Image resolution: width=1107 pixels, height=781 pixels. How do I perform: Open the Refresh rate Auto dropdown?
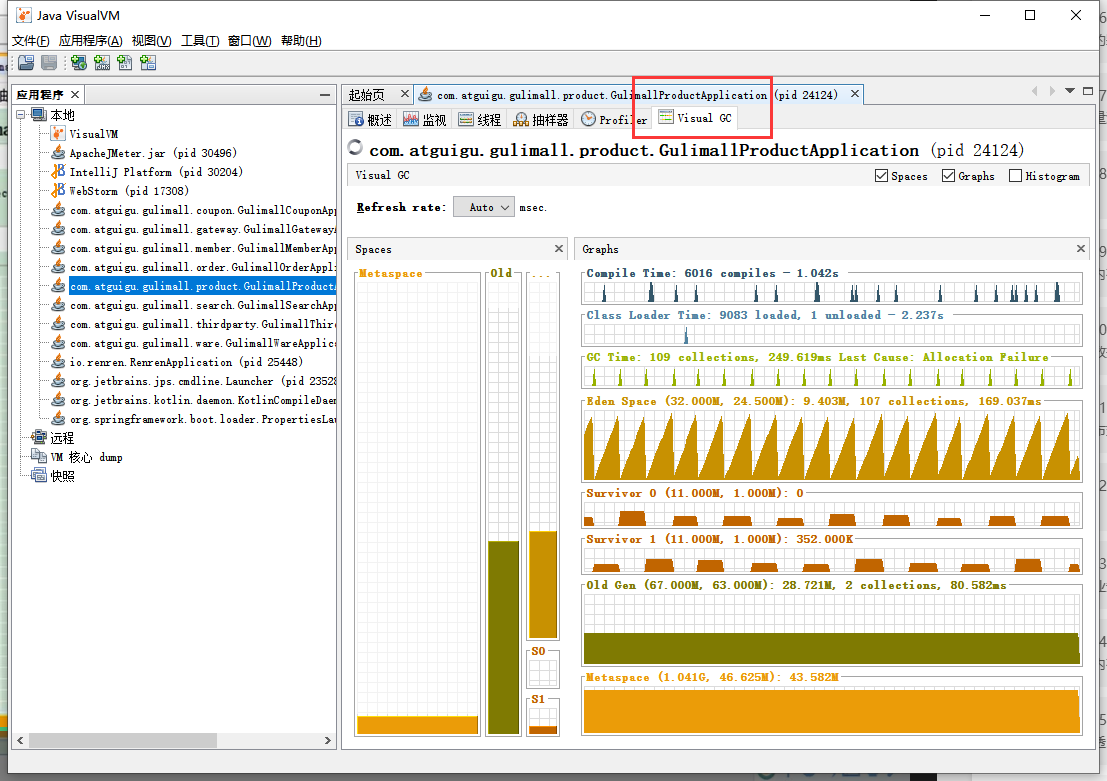484,207
